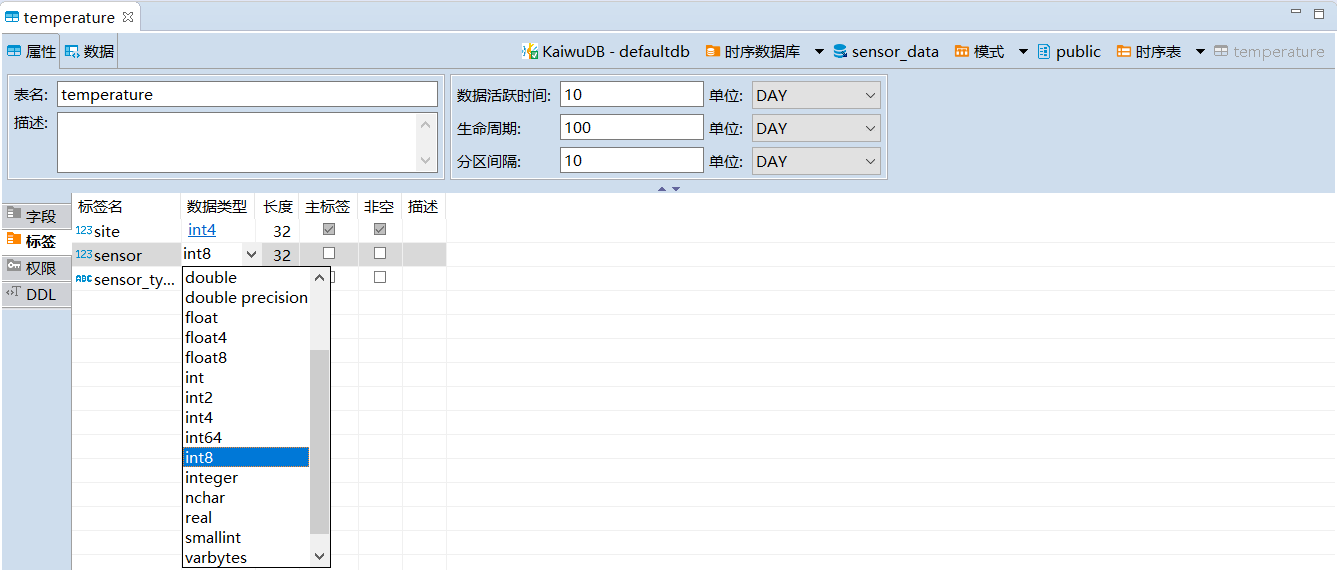1337x570 pixels.
Task: Click the sensor_data database icon
Action: click(x=840, y=52)
